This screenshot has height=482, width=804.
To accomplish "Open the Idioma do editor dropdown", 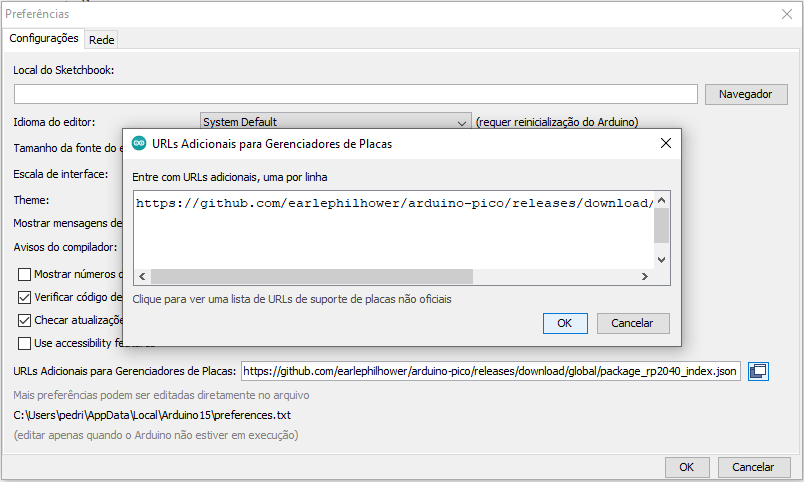I will 335,122.
